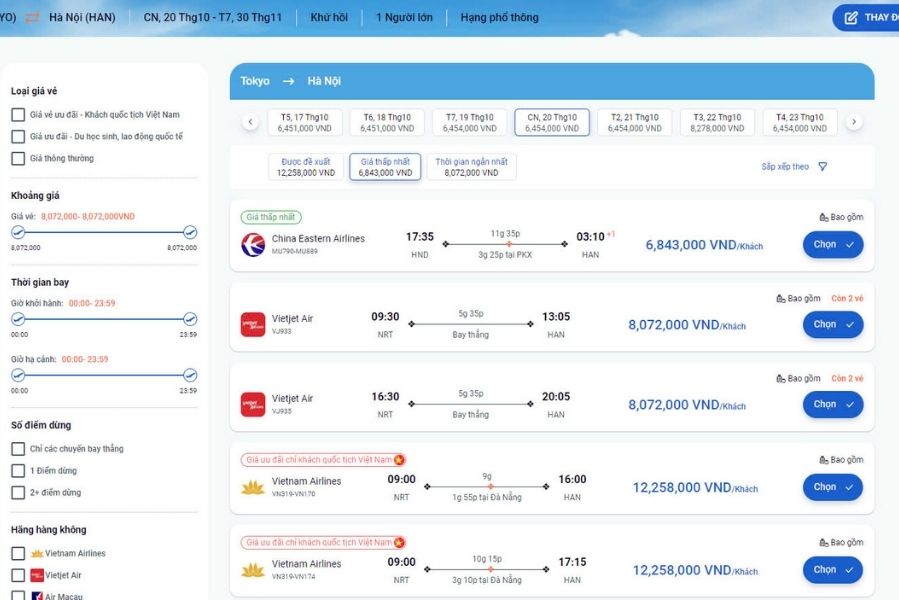Image resolution: width=899 pixels, height=600 pixels.
Task: Switch to the Thời gian ngắn nhất sorting tab
Action: 471,167
